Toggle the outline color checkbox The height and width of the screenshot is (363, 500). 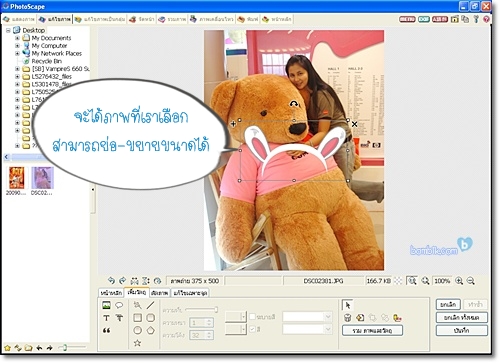pos(252,317)
